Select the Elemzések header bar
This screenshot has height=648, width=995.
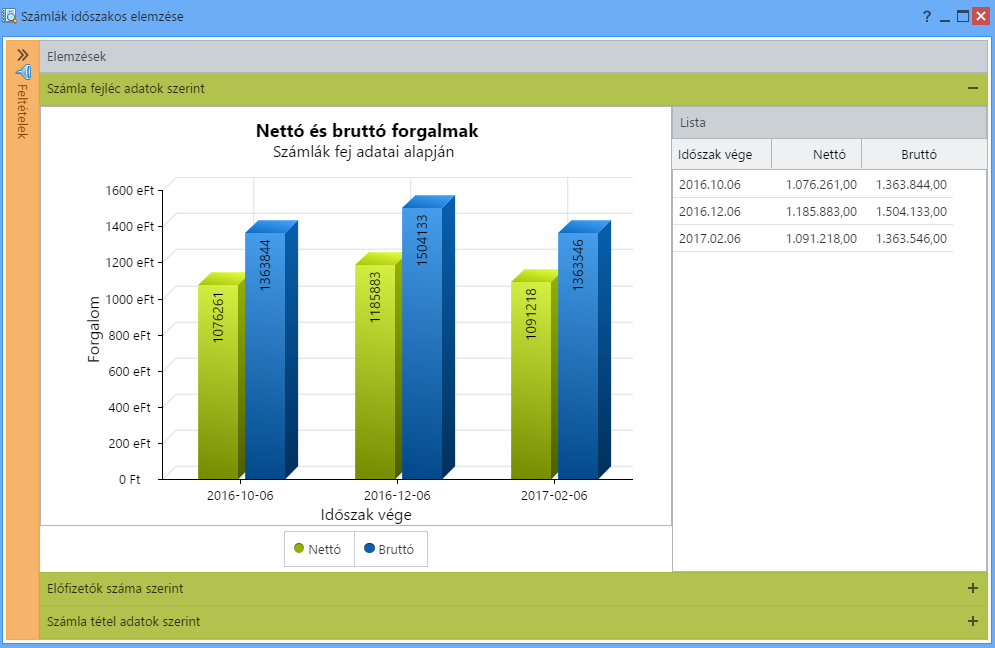pos(513,56)
